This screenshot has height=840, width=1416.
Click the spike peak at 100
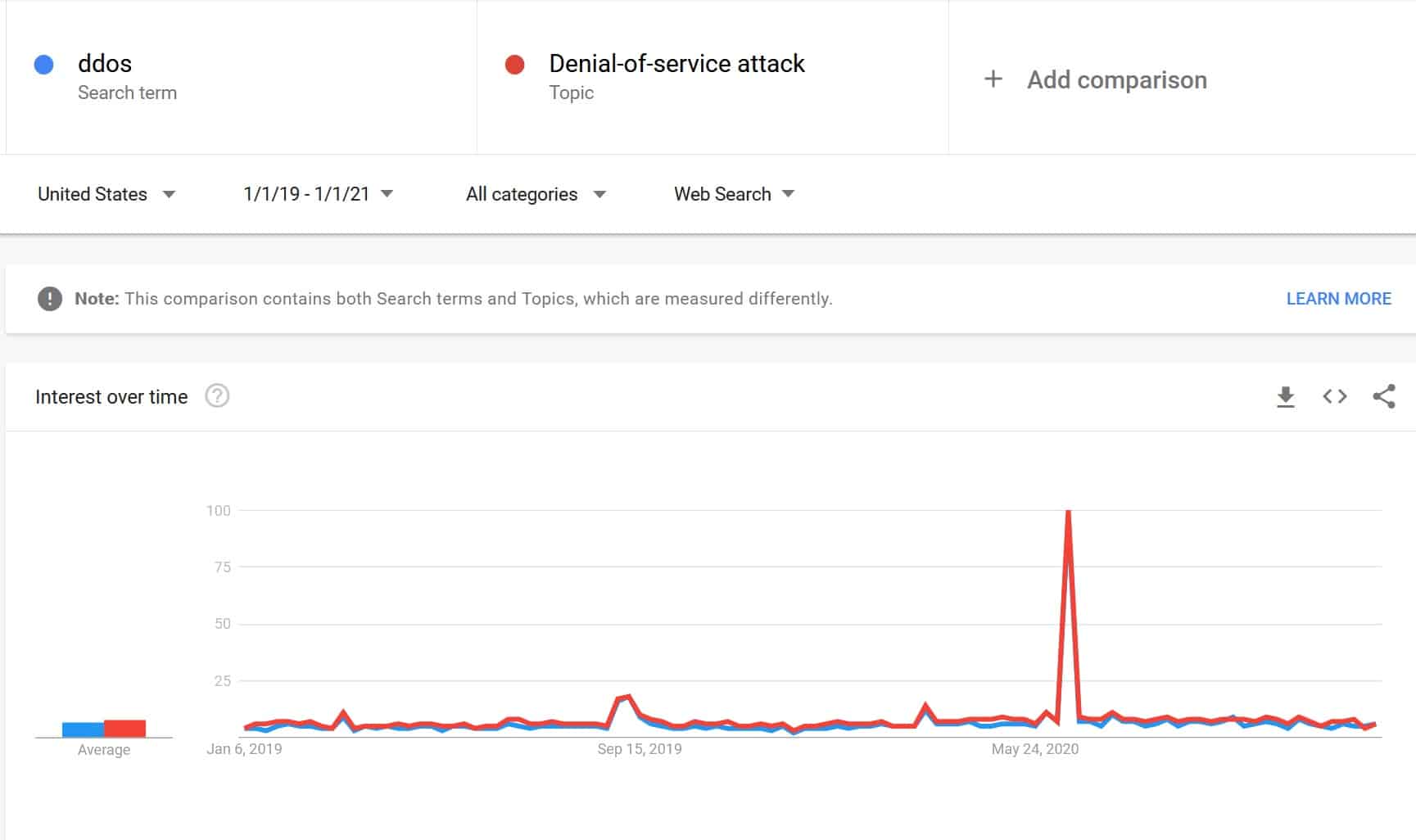click(1068, 512)
